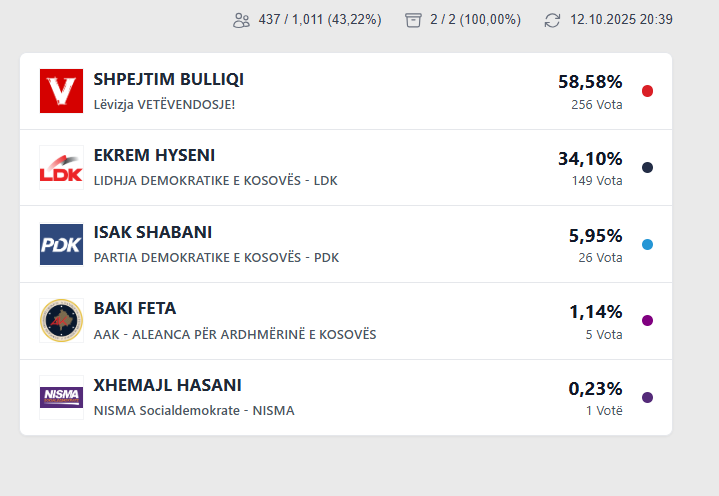Image resolution: width=719 pixels, height=496 pixels.
Task: Click the dark navy dot for Ekrem Hyseni
Action: (647, 168)
